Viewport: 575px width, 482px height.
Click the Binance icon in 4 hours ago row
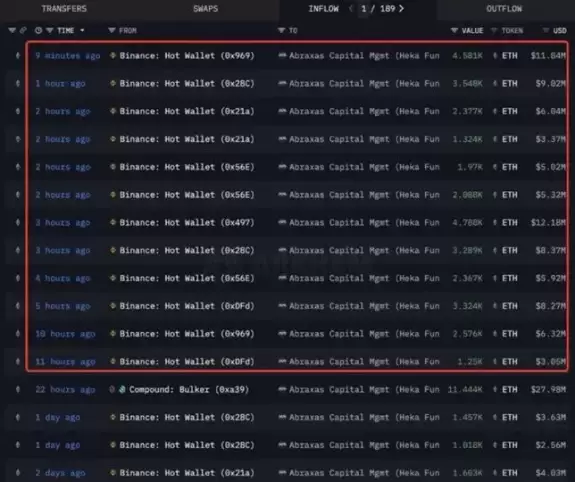pos(113,278)
